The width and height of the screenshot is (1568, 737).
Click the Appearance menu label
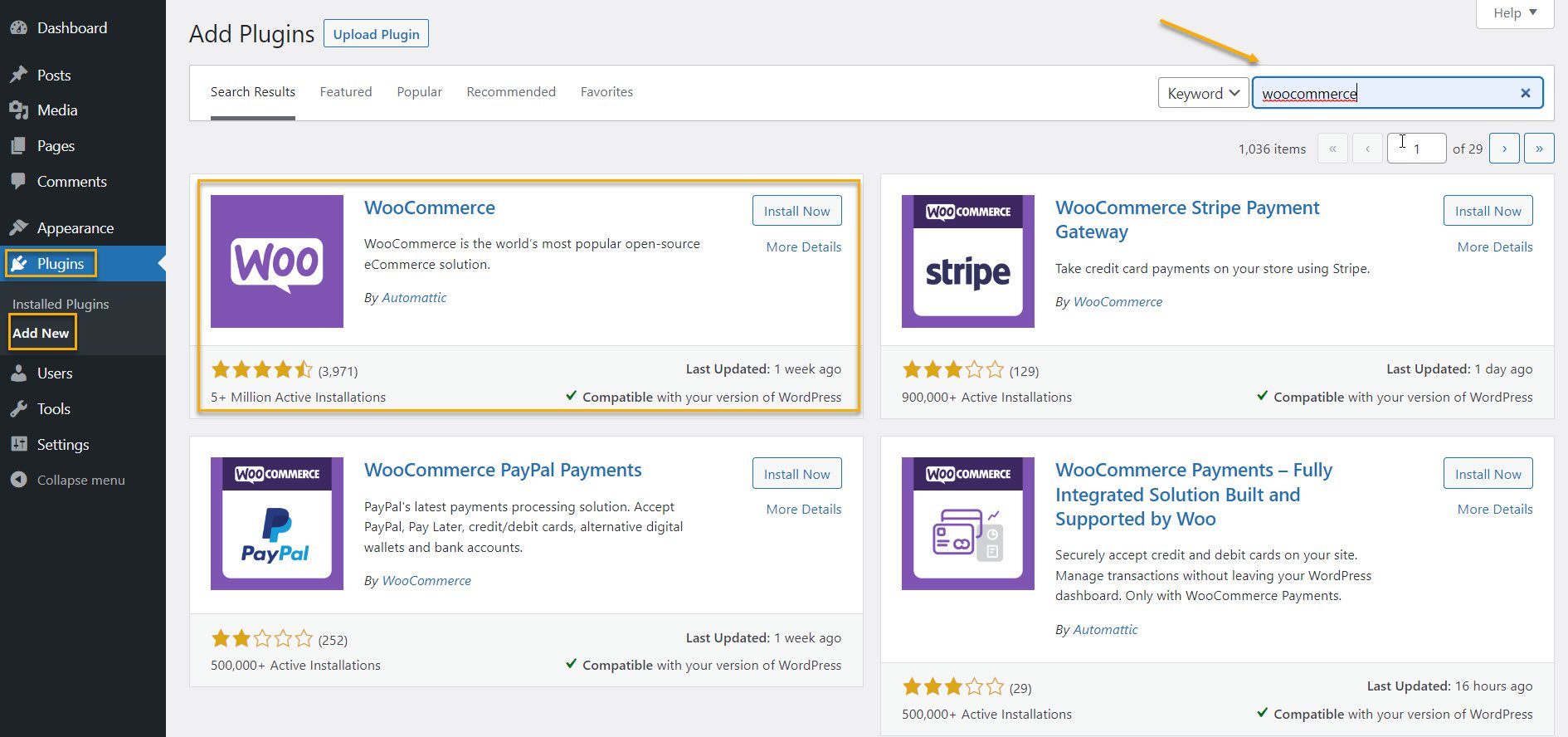click(x=75, y=227)
